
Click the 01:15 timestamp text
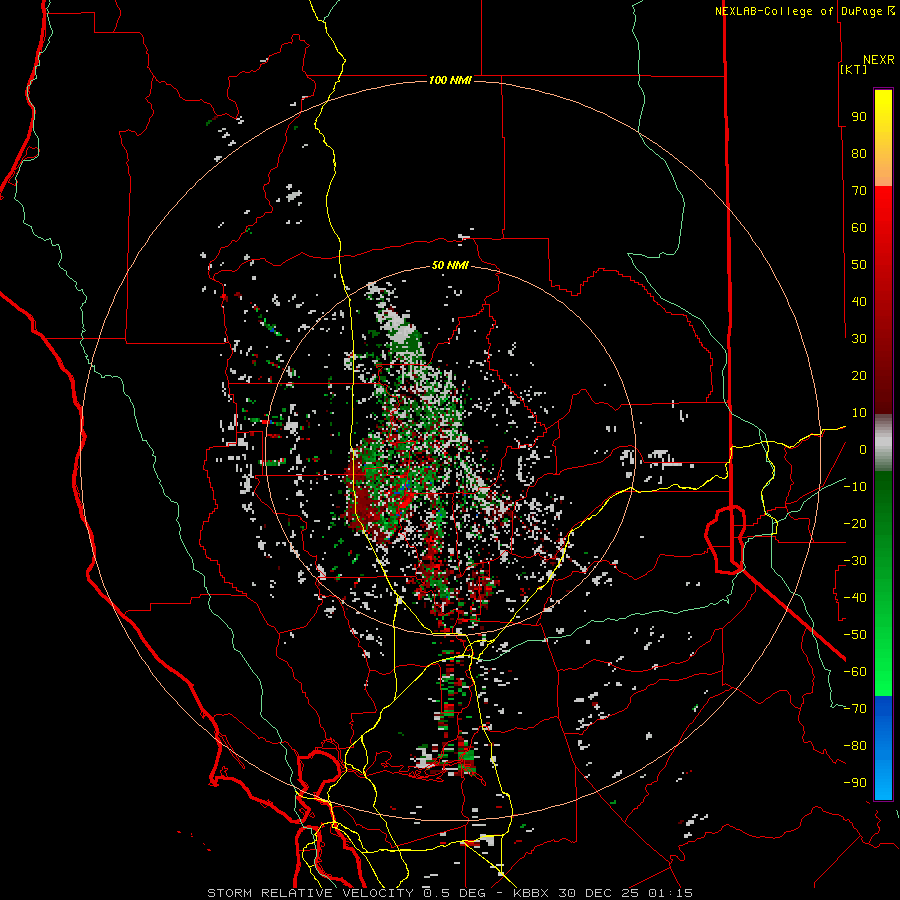tap(670, 893)
